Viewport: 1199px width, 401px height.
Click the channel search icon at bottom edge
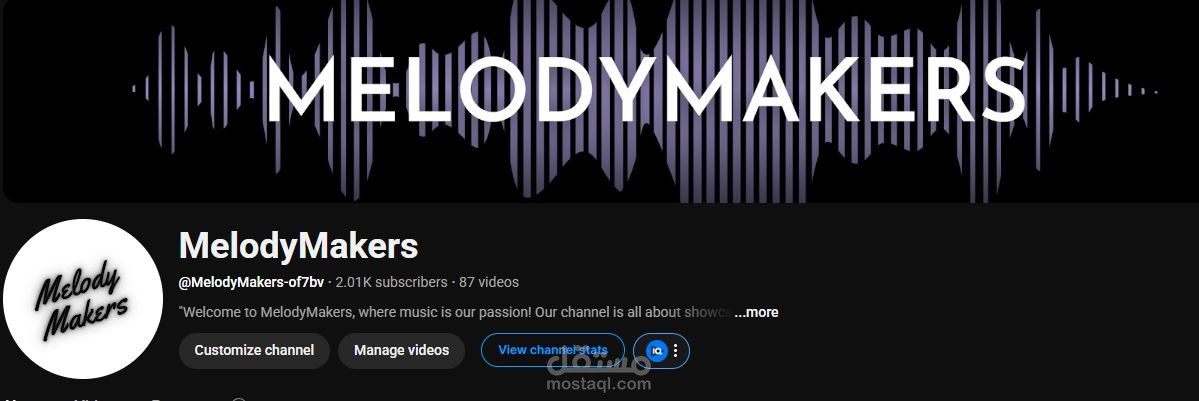click(x=239, y=399)
